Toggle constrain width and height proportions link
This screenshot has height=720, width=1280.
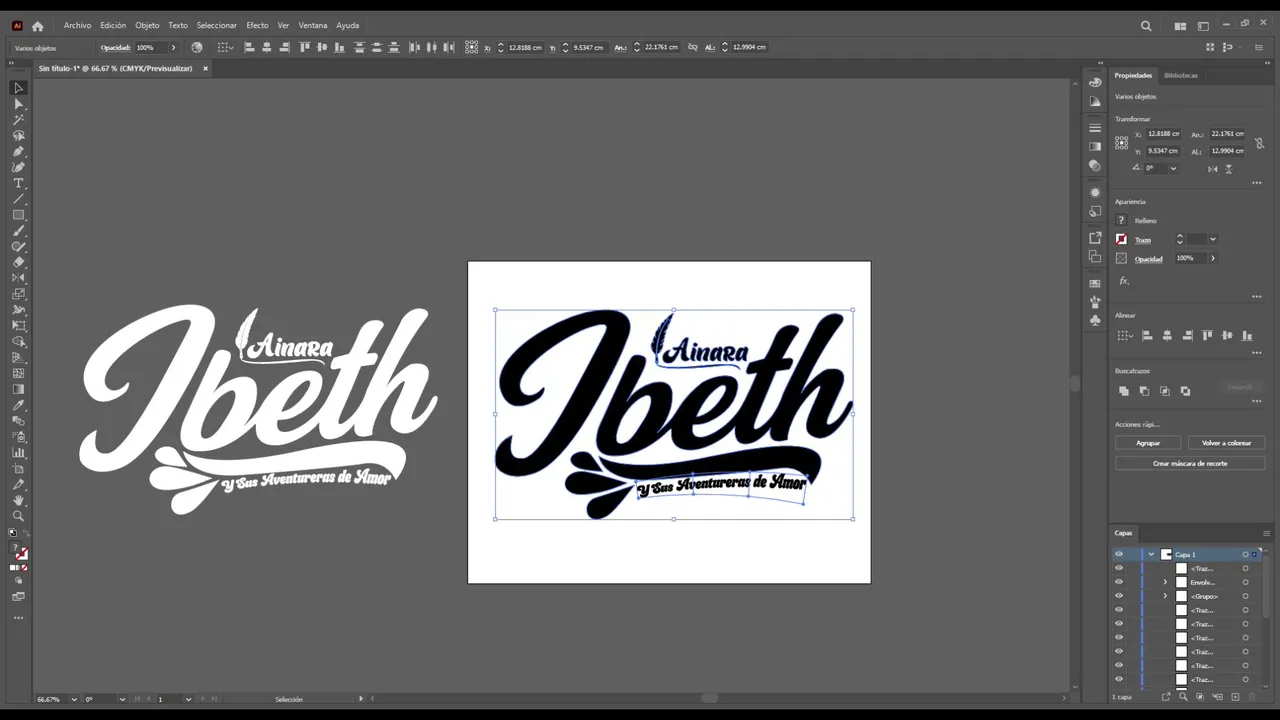click(1259, 143)
